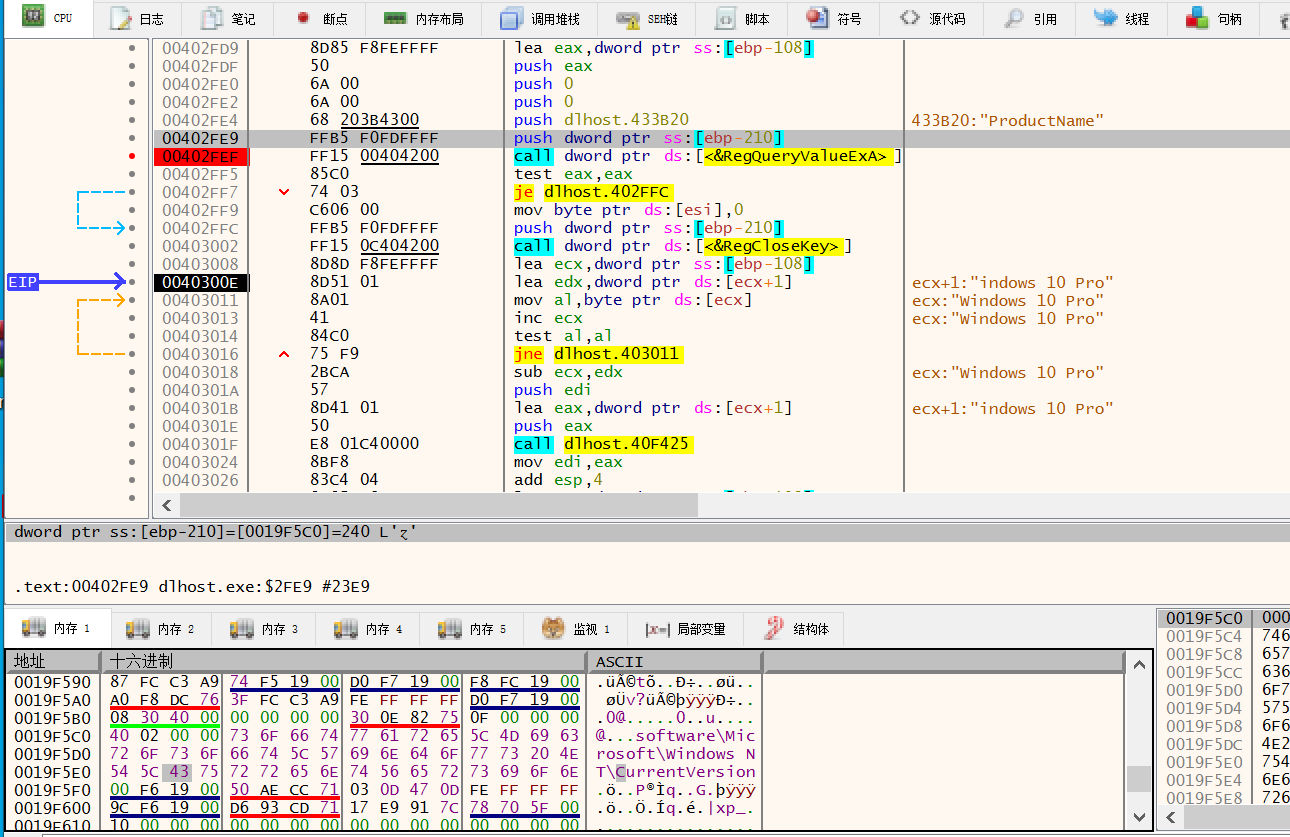Open the 结构体 struct tab

click(792, 629)
